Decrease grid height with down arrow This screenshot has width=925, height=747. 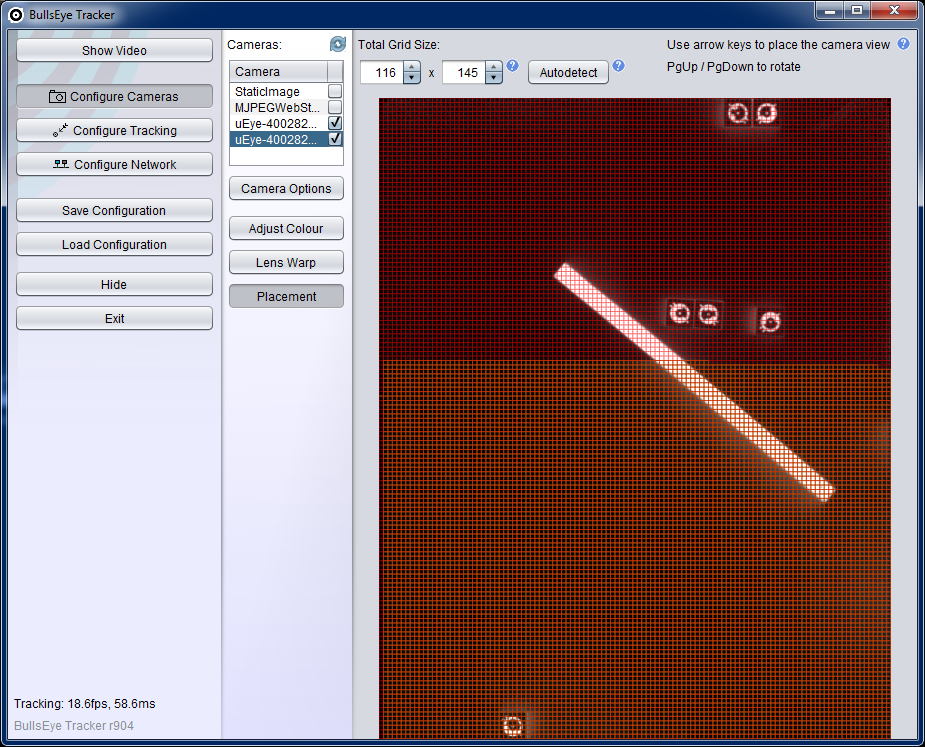click(493, 78)
